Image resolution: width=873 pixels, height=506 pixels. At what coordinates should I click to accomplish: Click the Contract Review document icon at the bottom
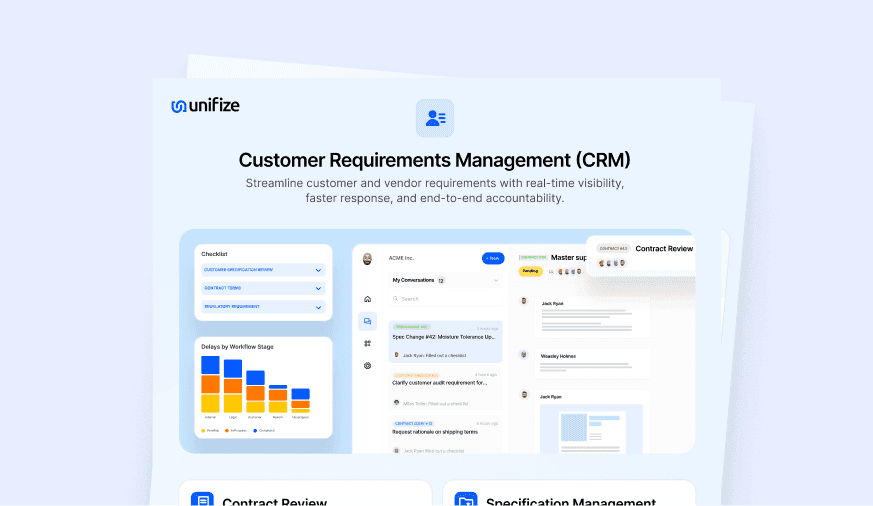pos(202,499)
